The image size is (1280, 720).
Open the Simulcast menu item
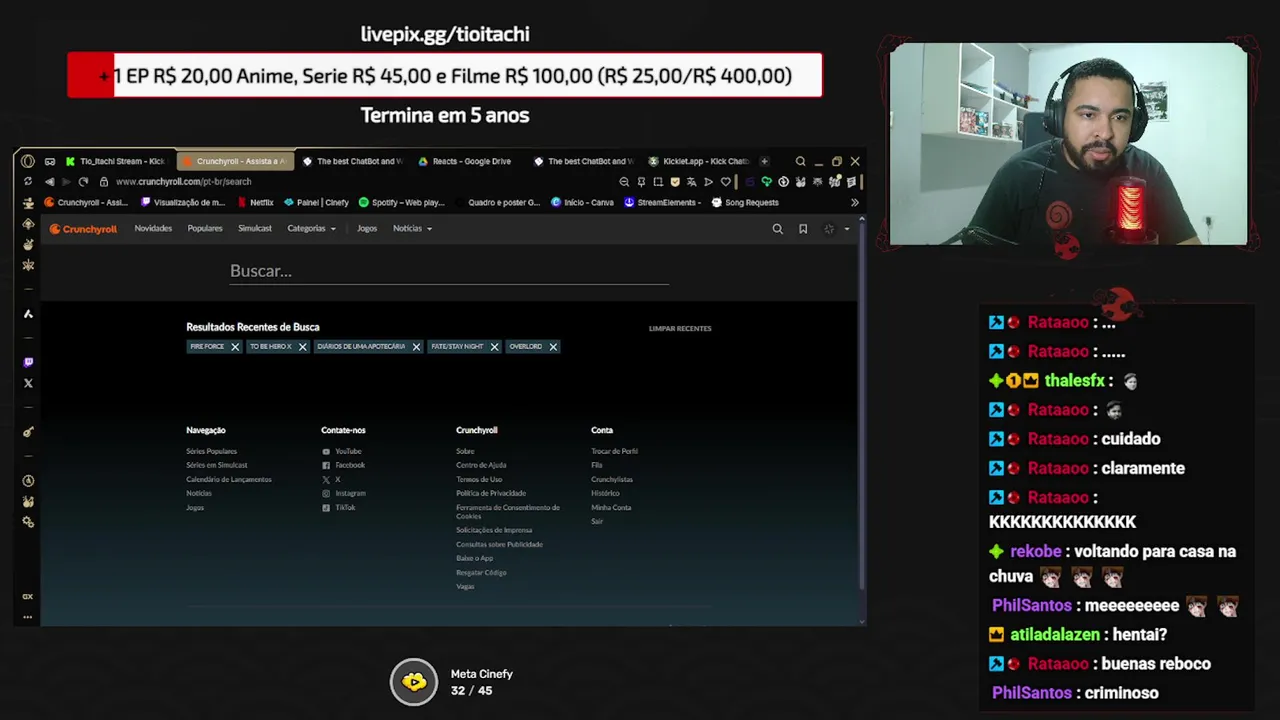(255, 229)
